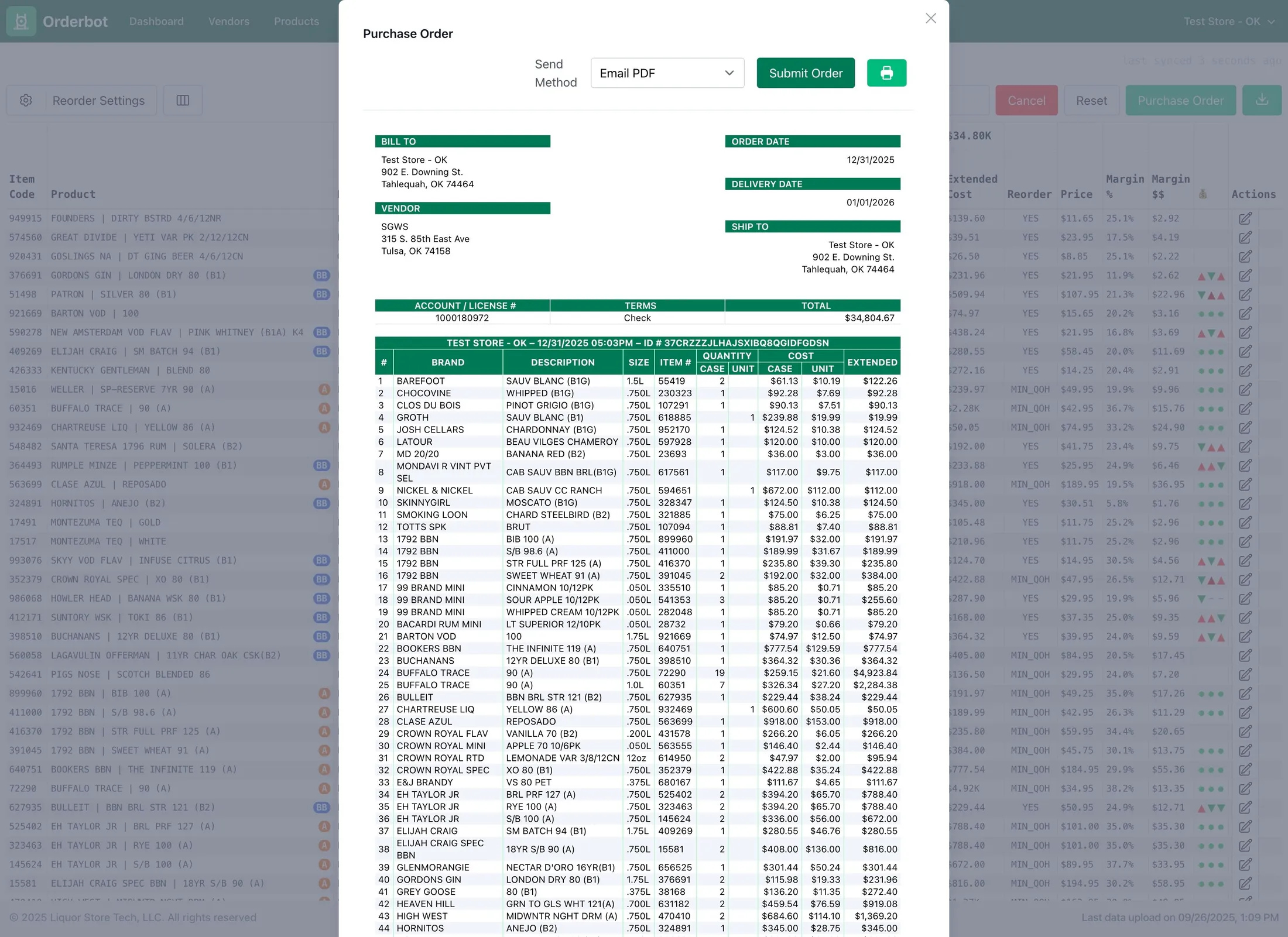Edit the MONTEZUMA TEQ GOLD row
The image size is (1288, 937).
(1245, 523)
